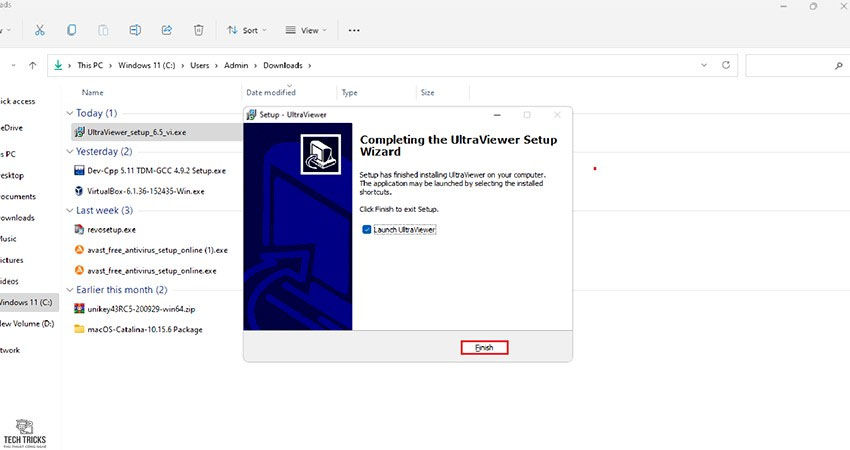Viewport: 850px width, 450px height.
Task: Collapse the Last week (3) group
Action: (x=69, y=210)
